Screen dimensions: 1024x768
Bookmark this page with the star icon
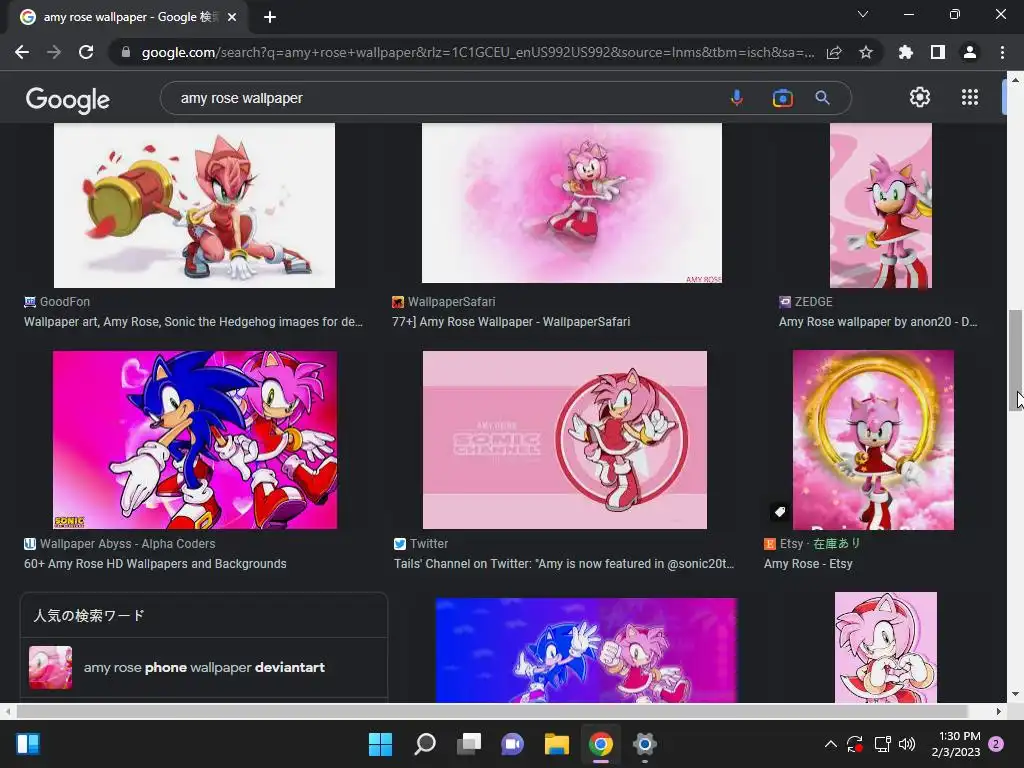(x=866, y=52)
